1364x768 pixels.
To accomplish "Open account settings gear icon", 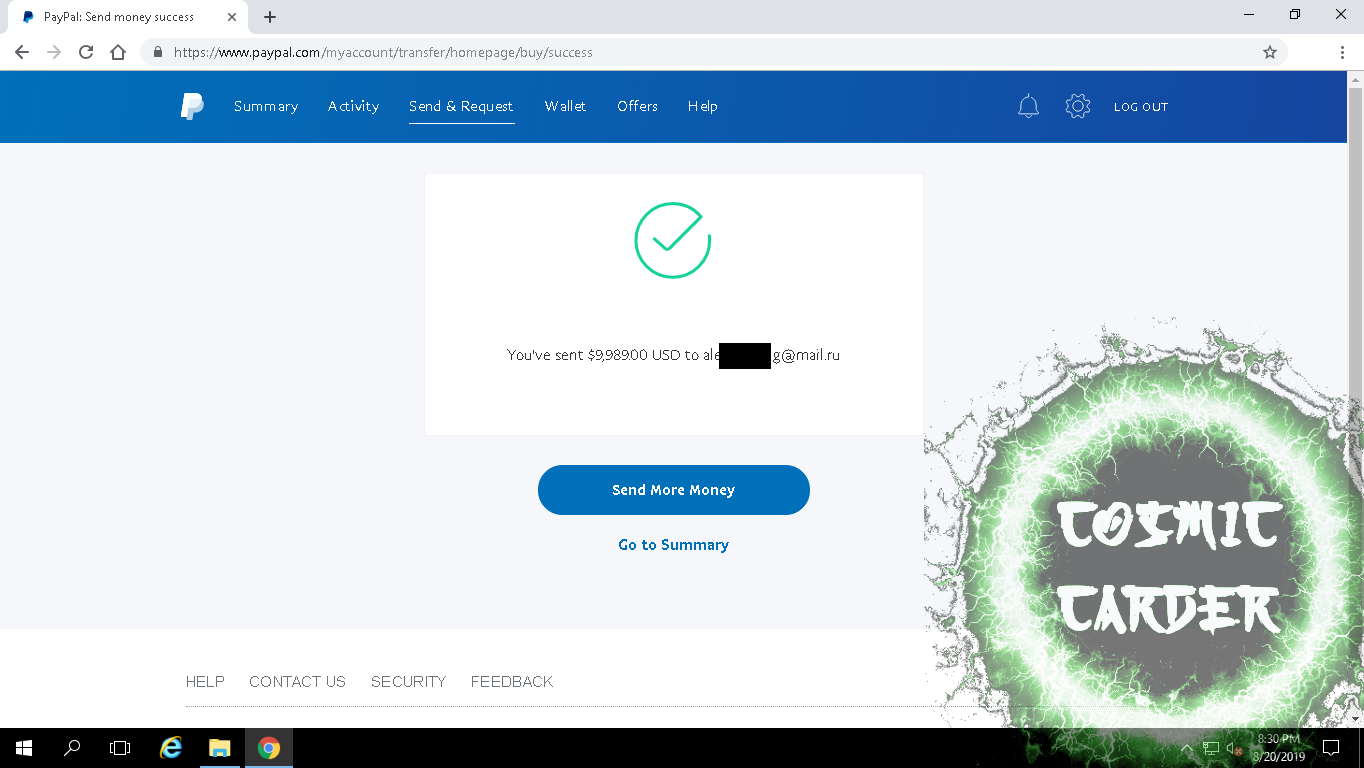I will click(x=1077, y=106).
